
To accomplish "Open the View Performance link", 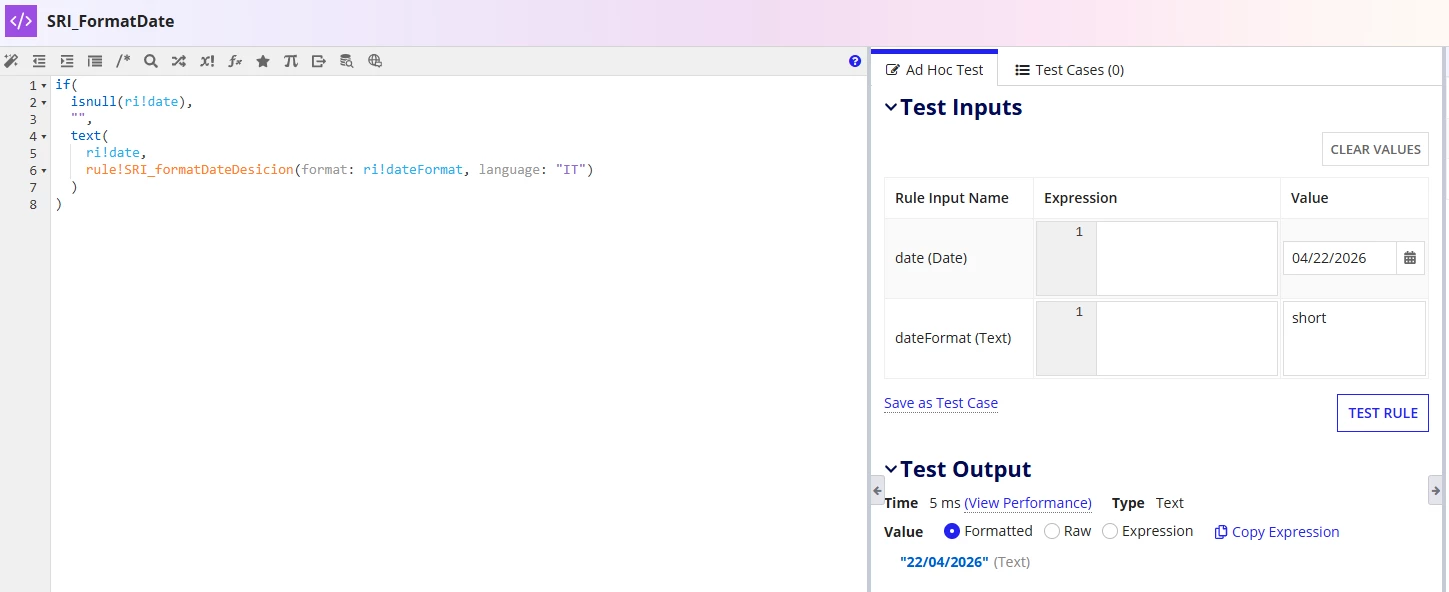I will point(1028,503).
